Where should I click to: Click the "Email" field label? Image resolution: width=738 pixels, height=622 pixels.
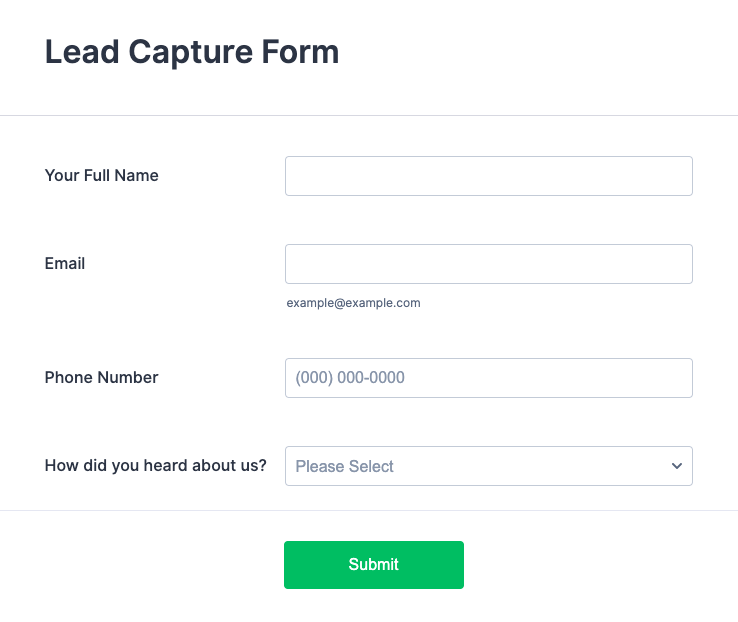[65, 264]
